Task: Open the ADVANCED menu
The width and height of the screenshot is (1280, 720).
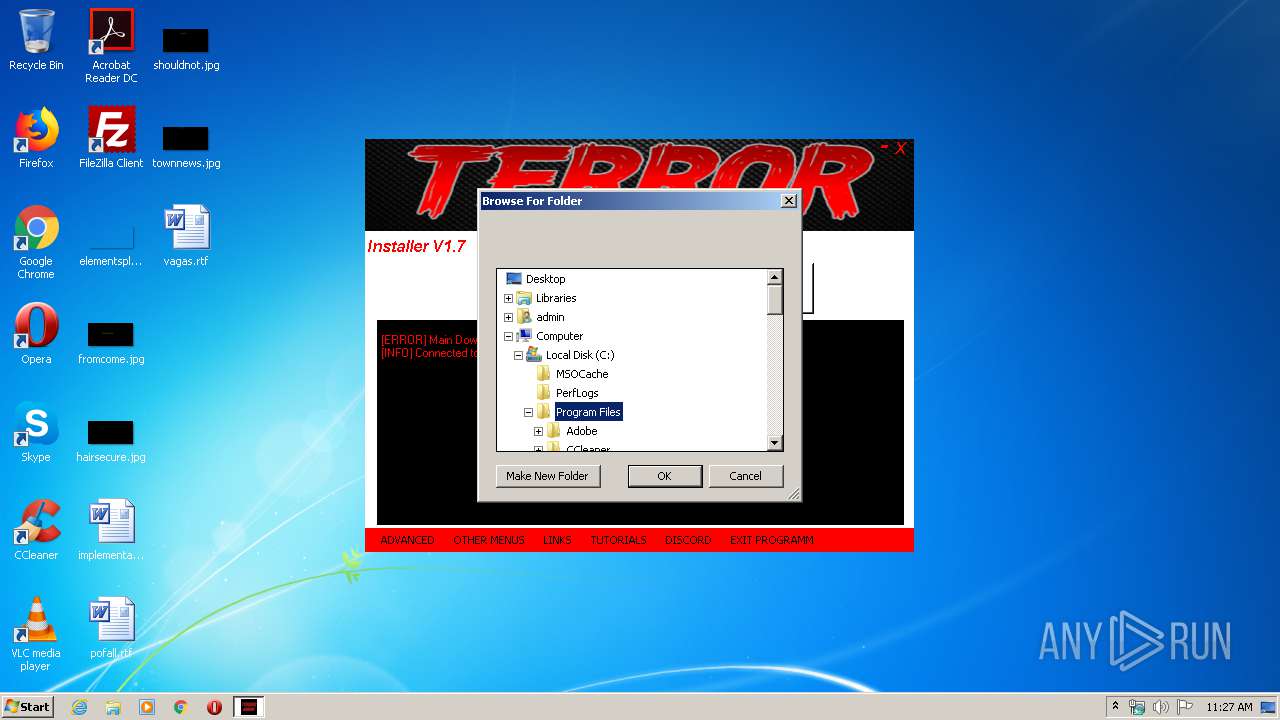Action: [x=407, y=540]
